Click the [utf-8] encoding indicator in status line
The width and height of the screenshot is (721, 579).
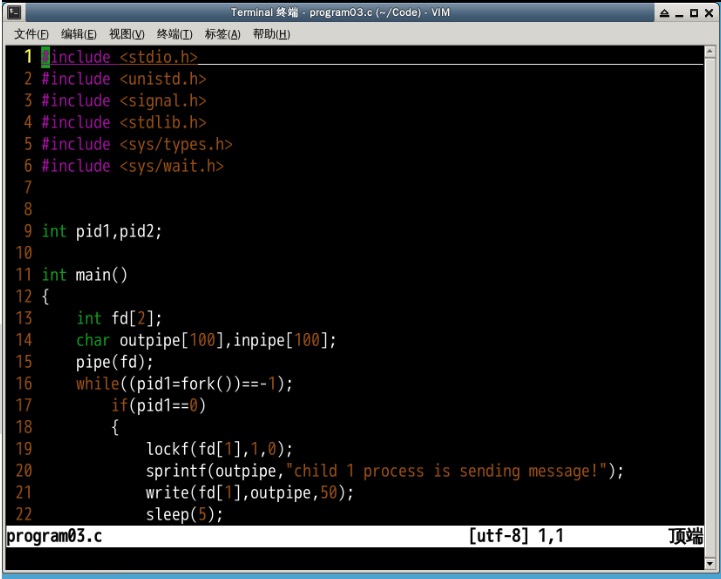tap(499, 536)
